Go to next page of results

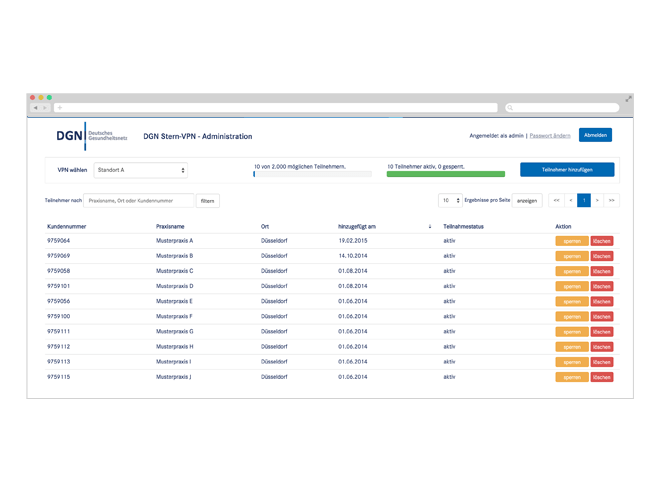[x=597, y=200]
